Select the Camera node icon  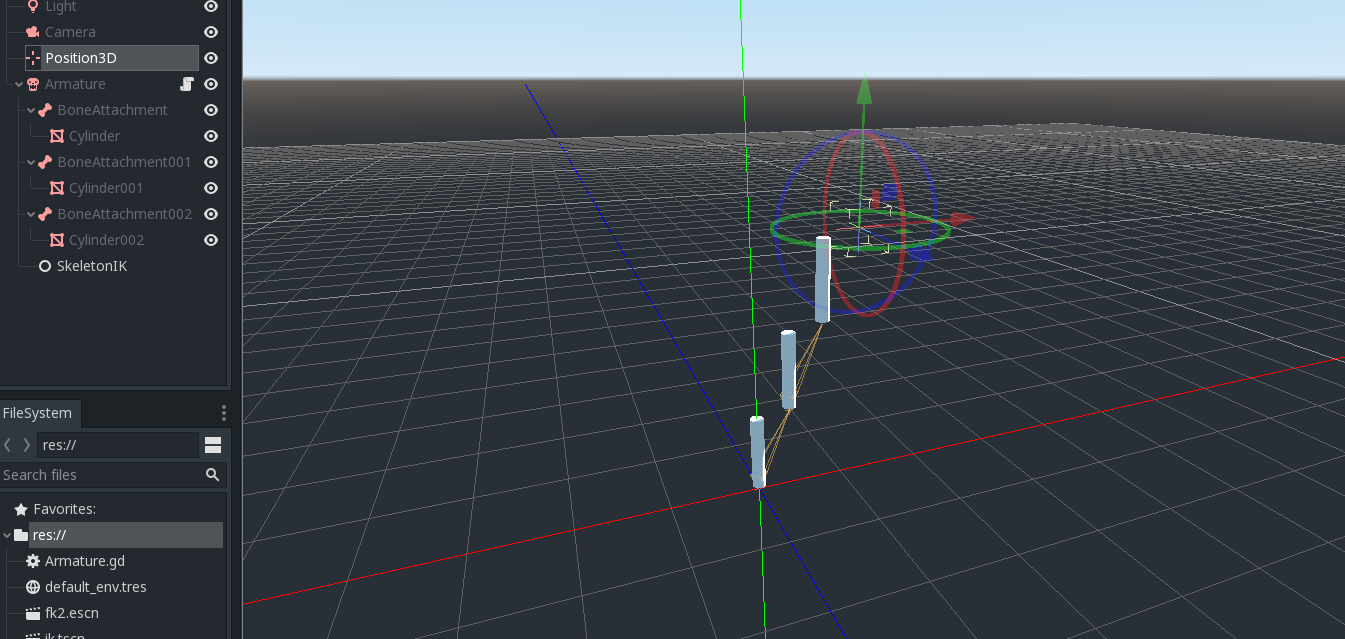(34, 31)
